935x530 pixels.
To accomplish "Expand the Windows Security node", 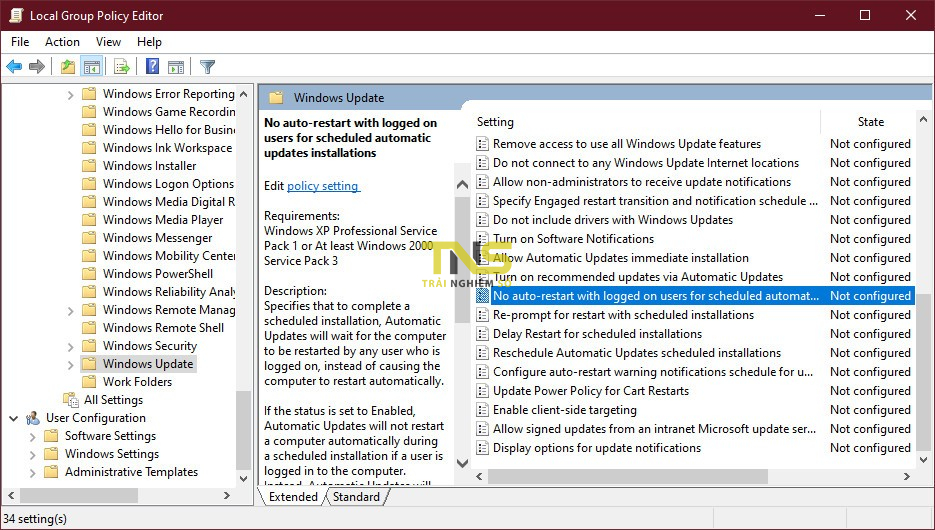I will point(70,346).
